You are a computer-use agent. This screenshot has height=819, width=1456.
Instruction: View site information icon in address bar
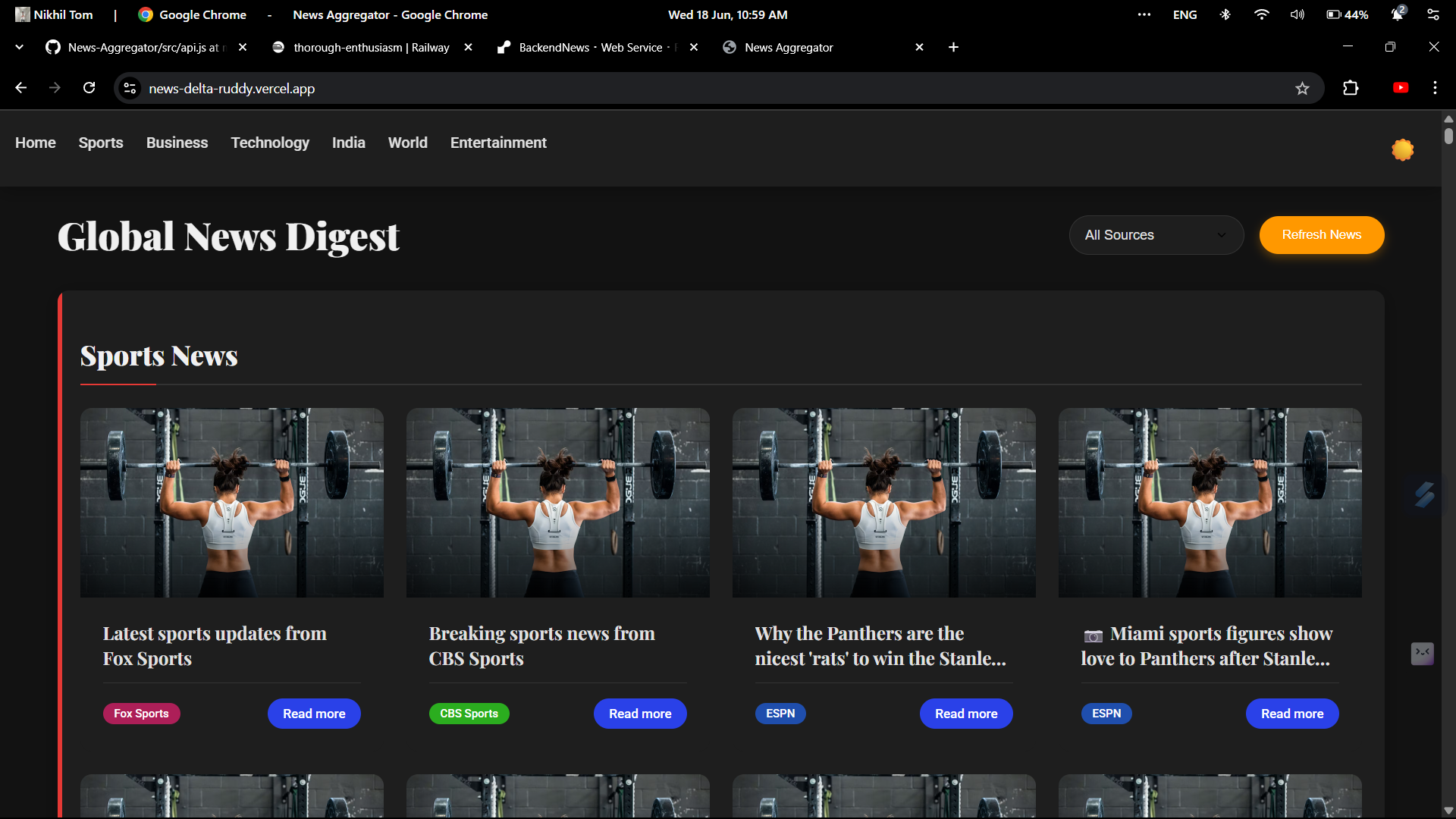pyautogui.click(x=130, y=89)
